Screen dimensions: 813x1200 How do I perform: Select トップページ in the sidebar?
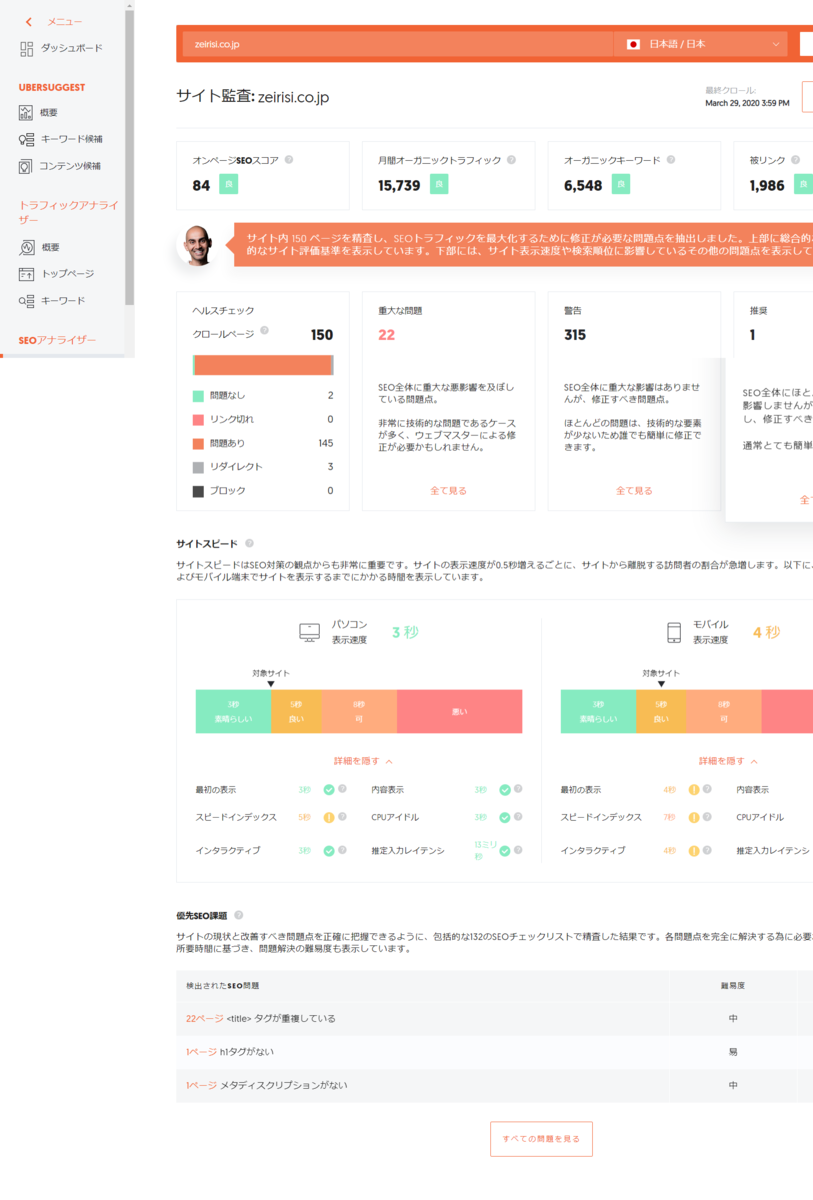click(68, 274)
